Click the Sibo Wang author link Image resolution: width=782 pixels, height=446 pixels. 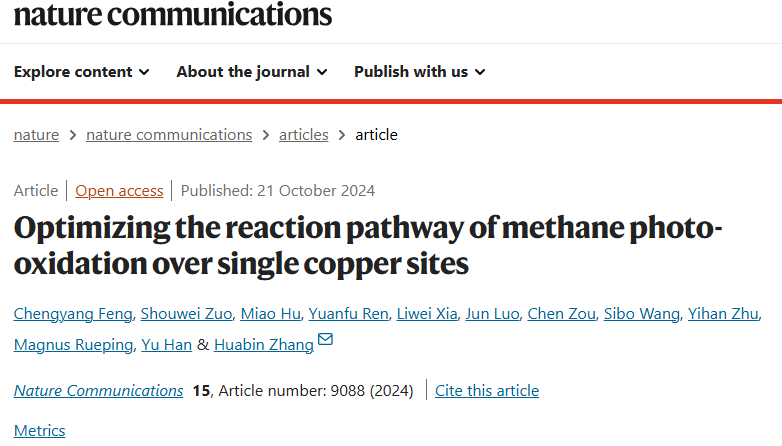click(641, 314)
